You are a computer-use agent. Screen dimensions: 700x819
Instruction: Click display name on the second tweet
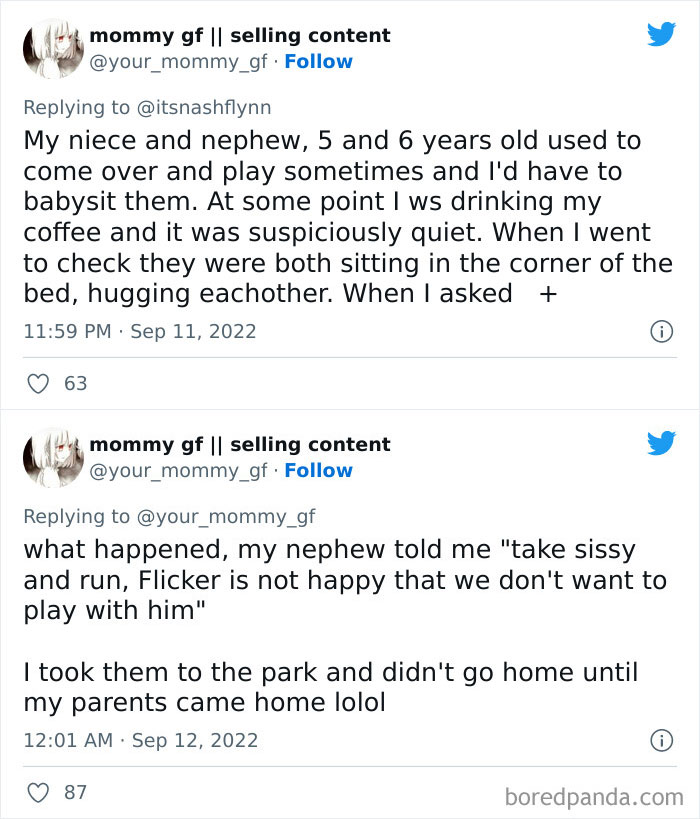pos(240,444)
